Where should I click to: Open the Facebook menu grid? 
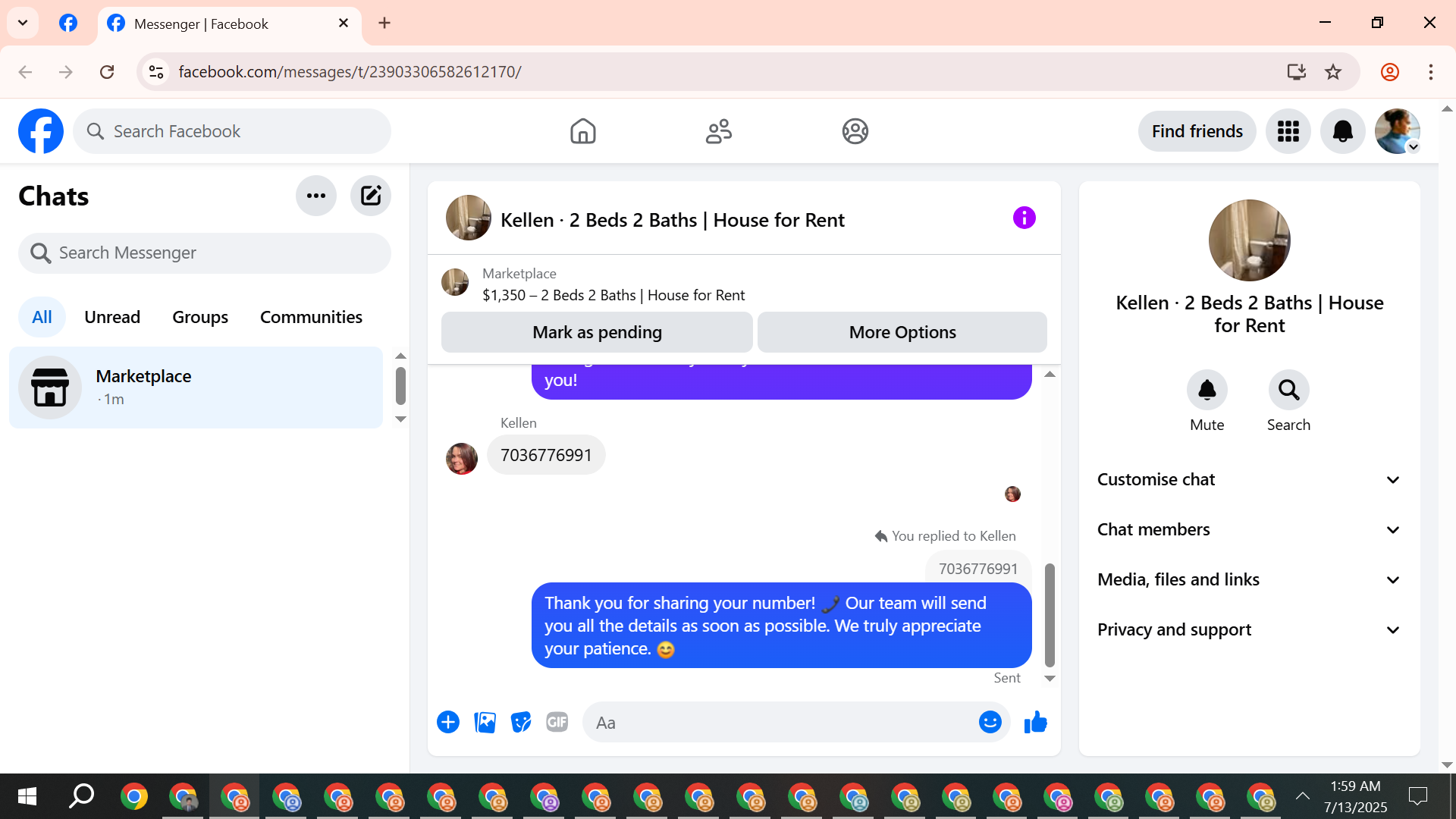(1288, 131)
